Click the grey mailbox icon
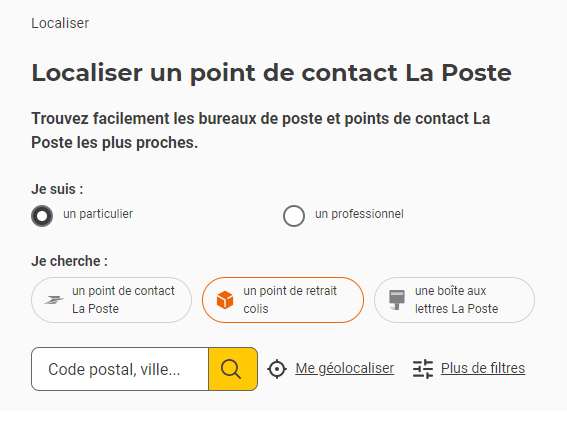This screenshot has width=567, height=432. tap(397, 300)
